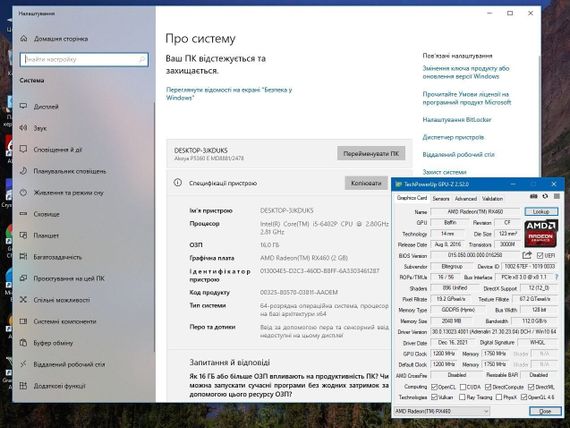Open the Налаштування BitLocker link
Image resolution: width=570 pixels, height=428 pixels.
[x=457, y=120]
